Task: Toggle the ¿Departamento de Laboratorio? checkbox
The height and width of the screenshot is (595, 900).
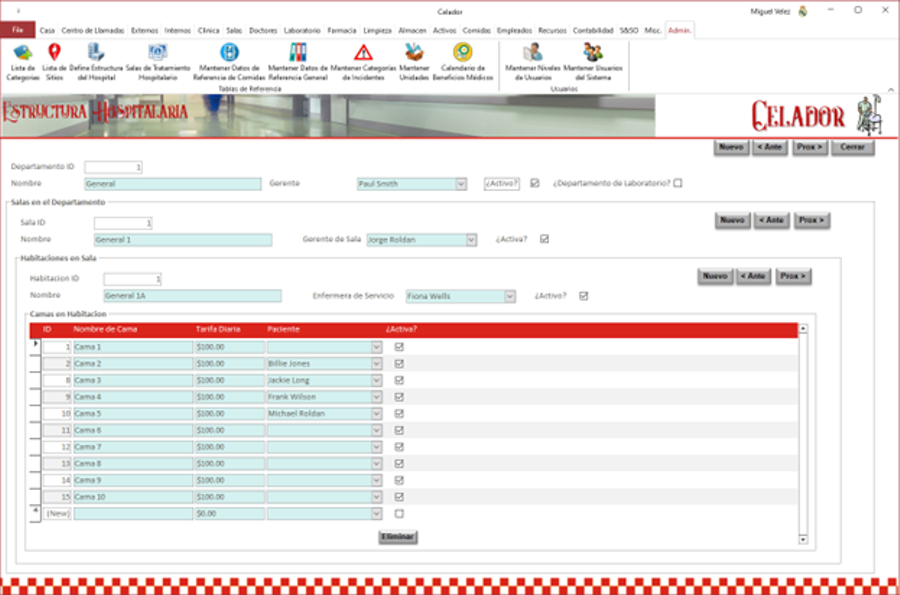Action: (x=676, y=184)
